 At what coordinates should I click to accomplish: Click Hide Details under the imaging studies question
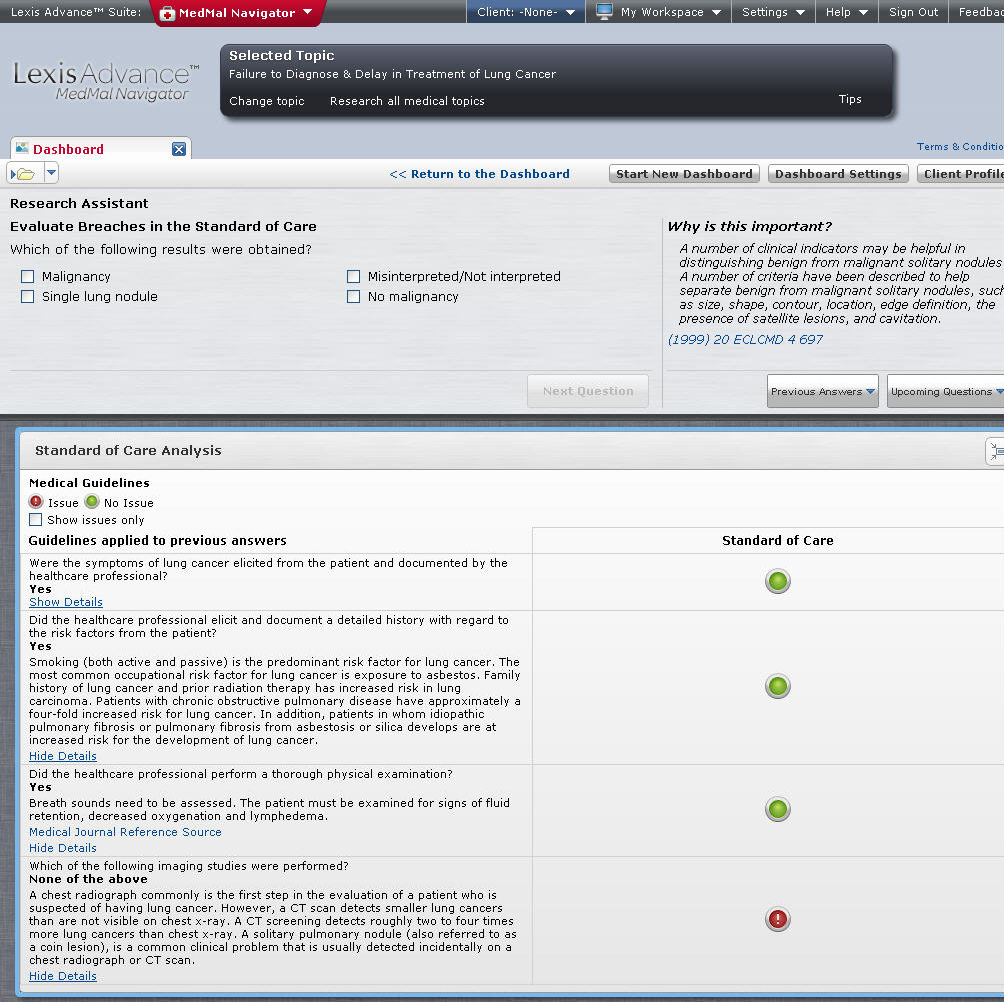(x=63, y=976)
